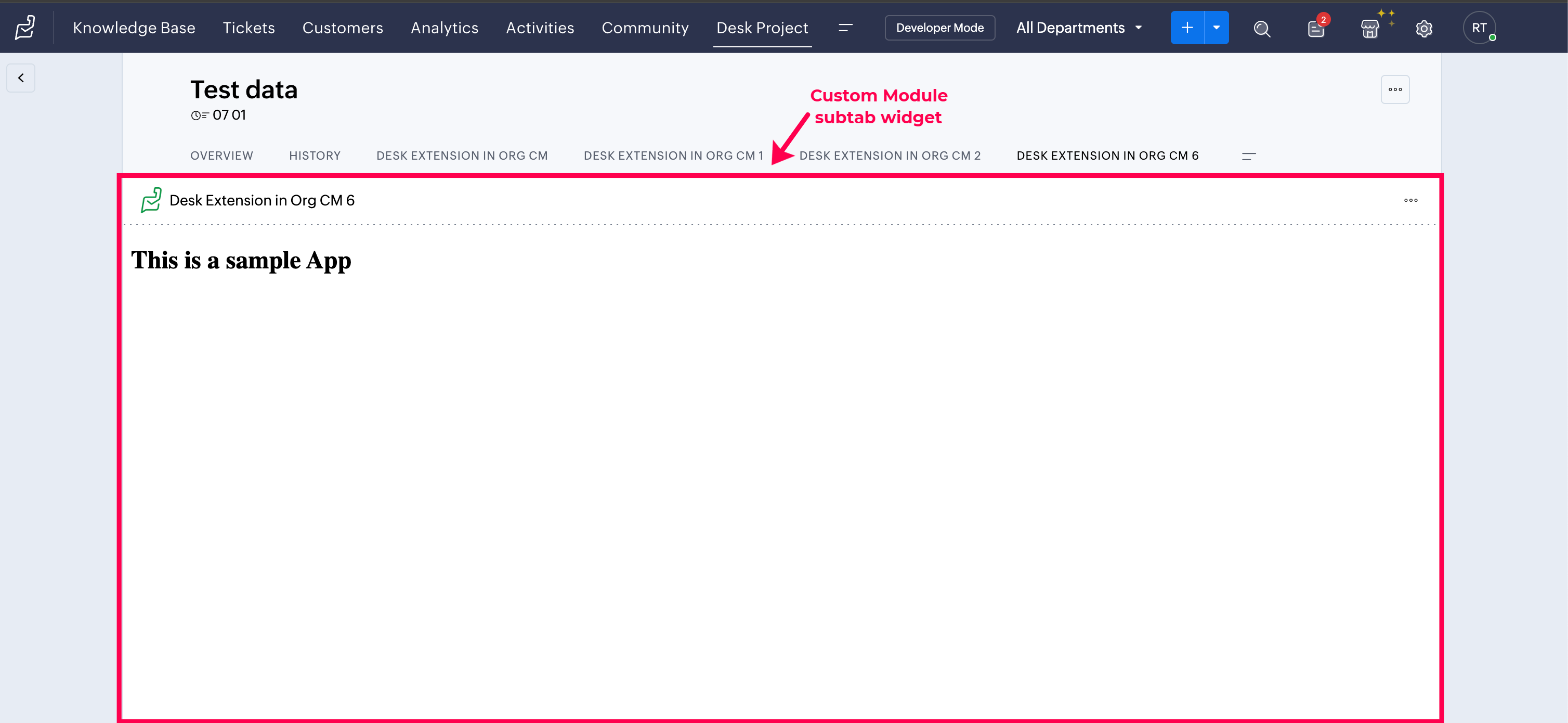This screenshot has width=1568, height=723.
Task: Open the Tickets module
Action: (249, 28)
